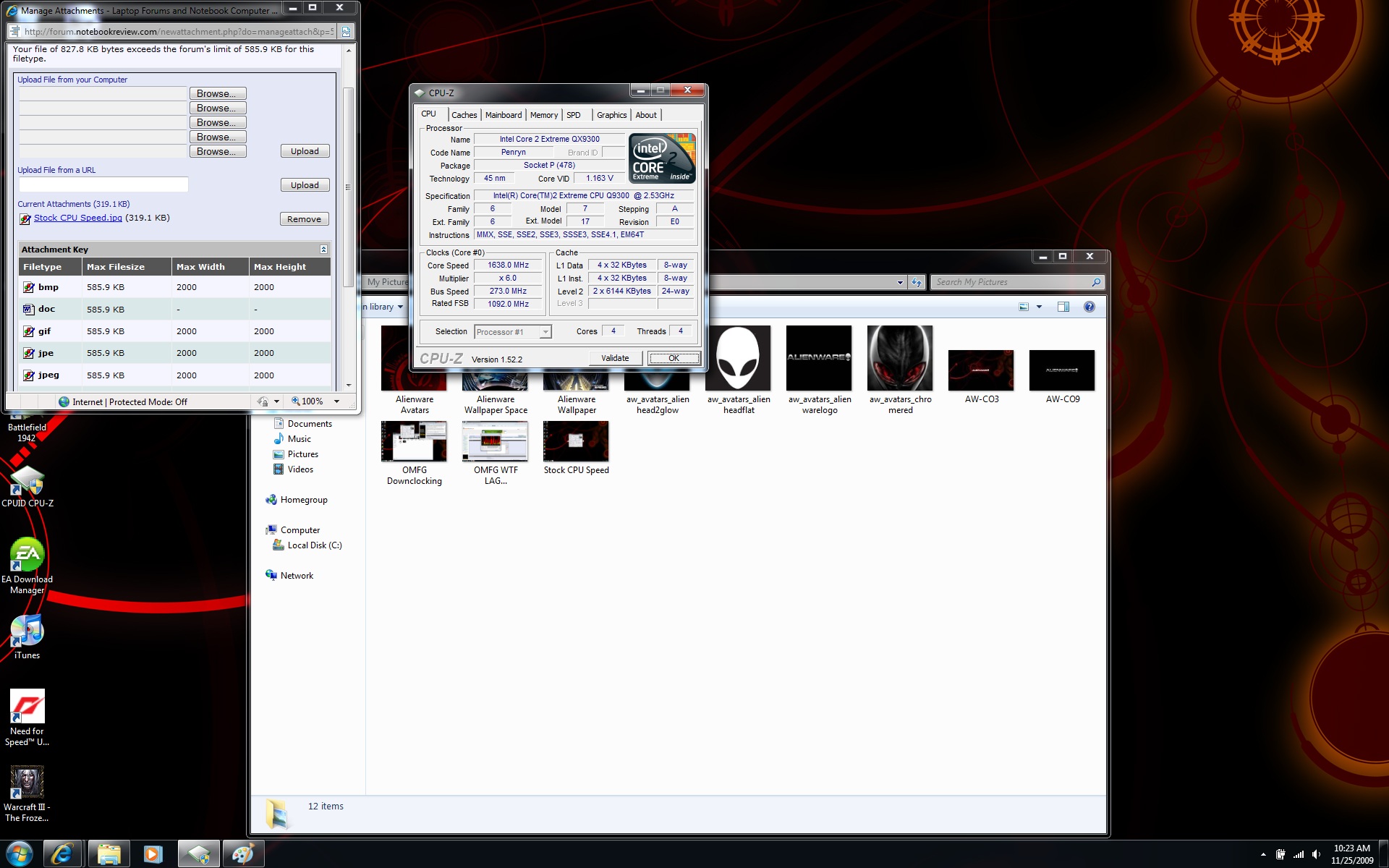Image resolution: width=1389 pixels, height=868 pixels.
Task: Click the Upload File from URL field
Action: (103, 184)
